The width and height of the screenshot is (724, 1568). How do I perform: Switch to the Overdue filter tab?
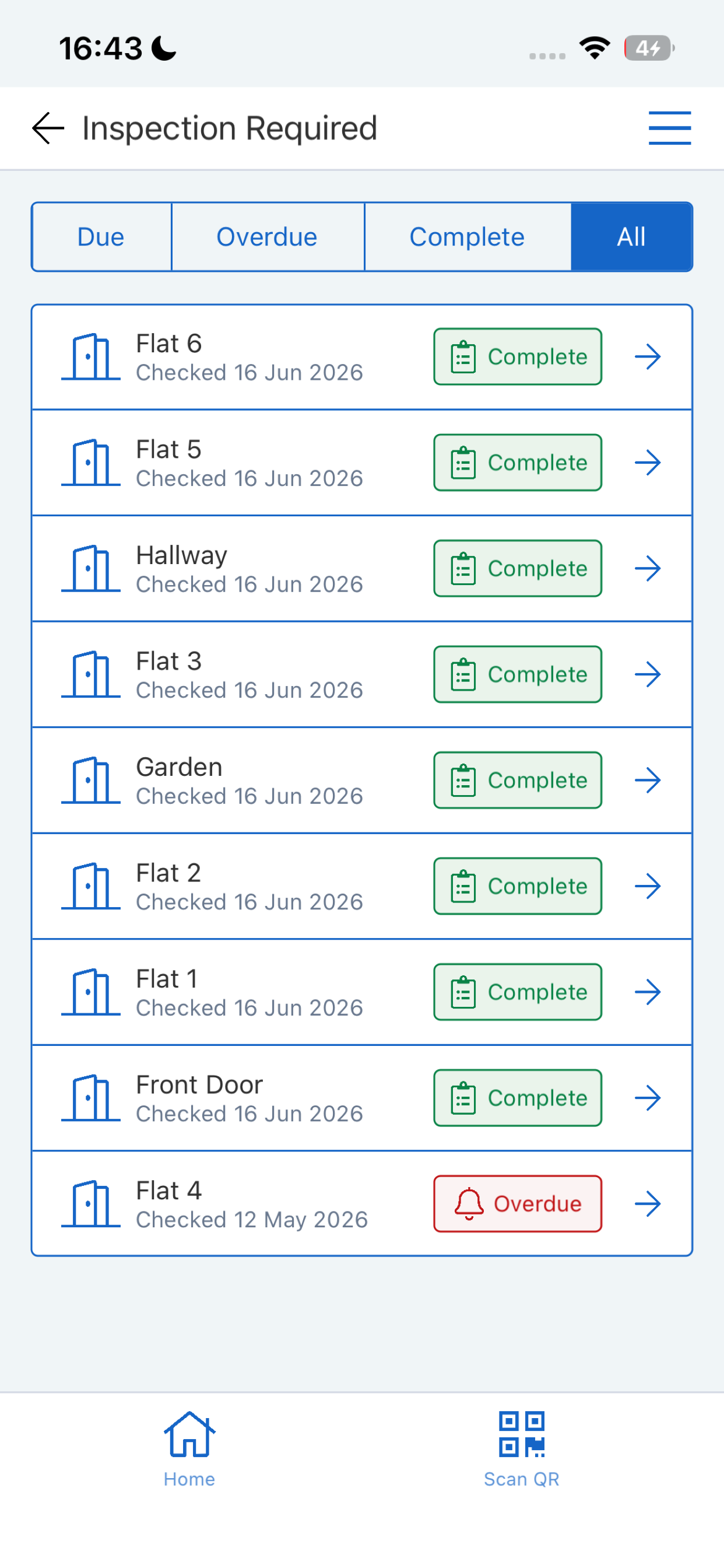point(268,237)
